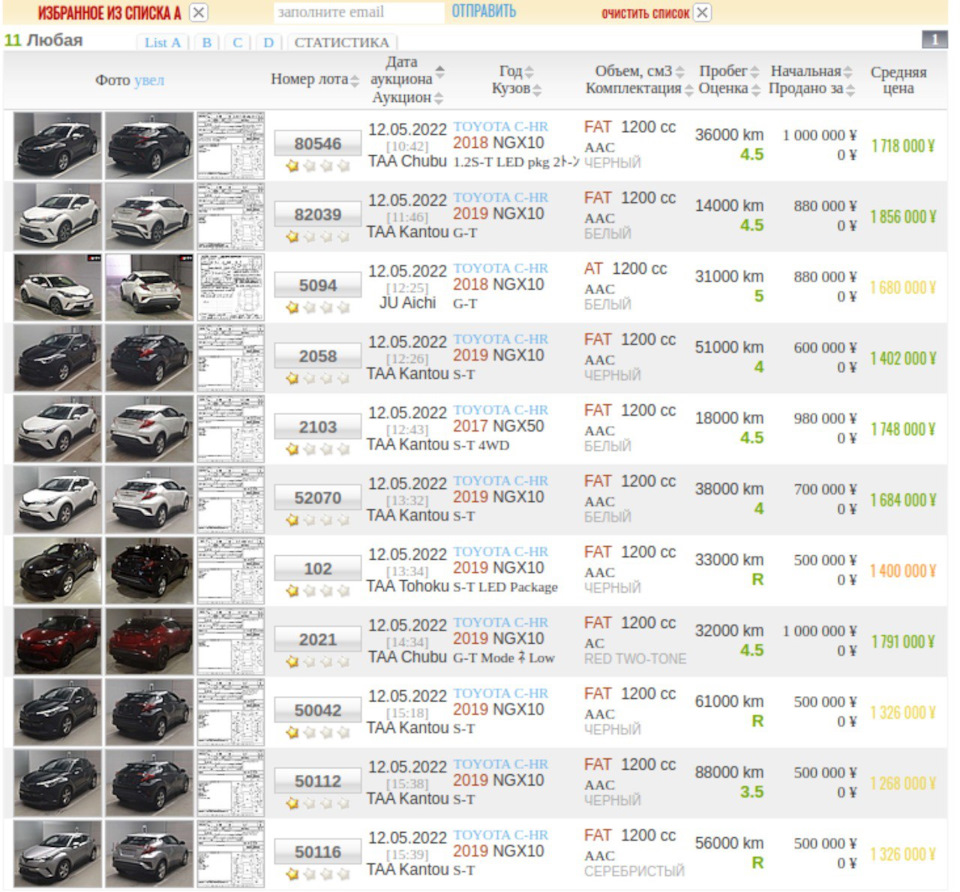This screenshot has width=960, height=892.
Task: Click sort arrows next to Оценка
Action: (x=756, y=90)
